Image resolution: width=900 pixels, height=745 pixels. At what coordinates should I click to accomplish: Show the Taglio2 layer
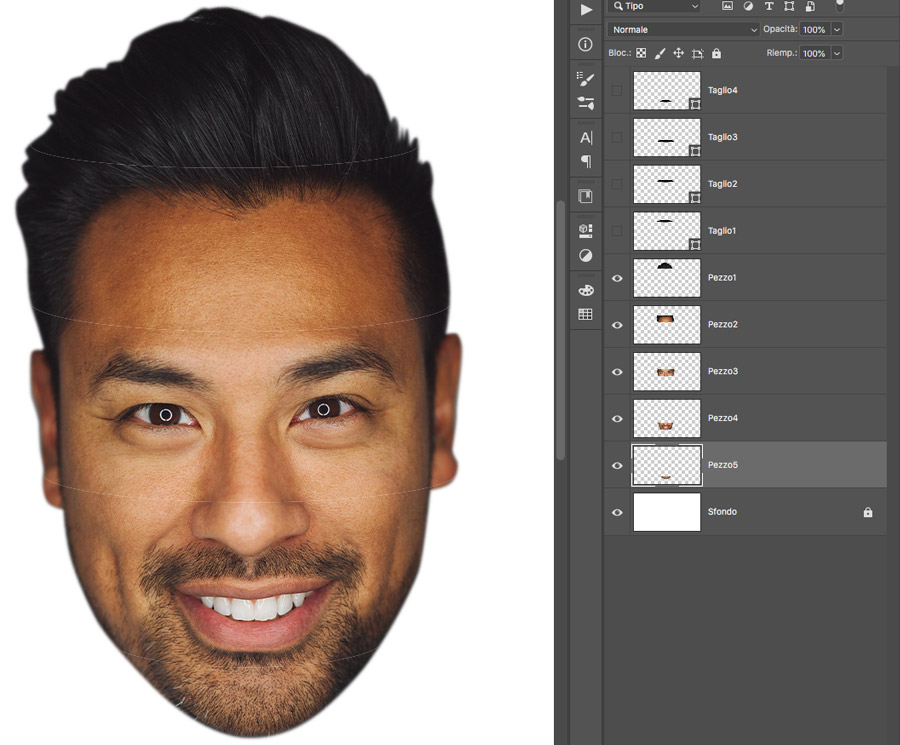(617, 184)
